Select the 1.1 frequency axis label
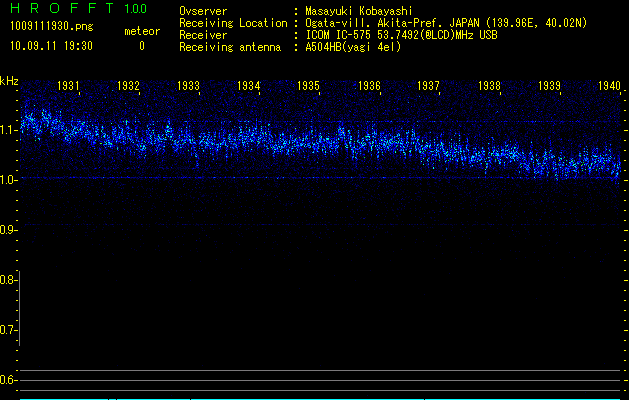The height and width of the screenshot is (400, 629). tap(8, 130)
